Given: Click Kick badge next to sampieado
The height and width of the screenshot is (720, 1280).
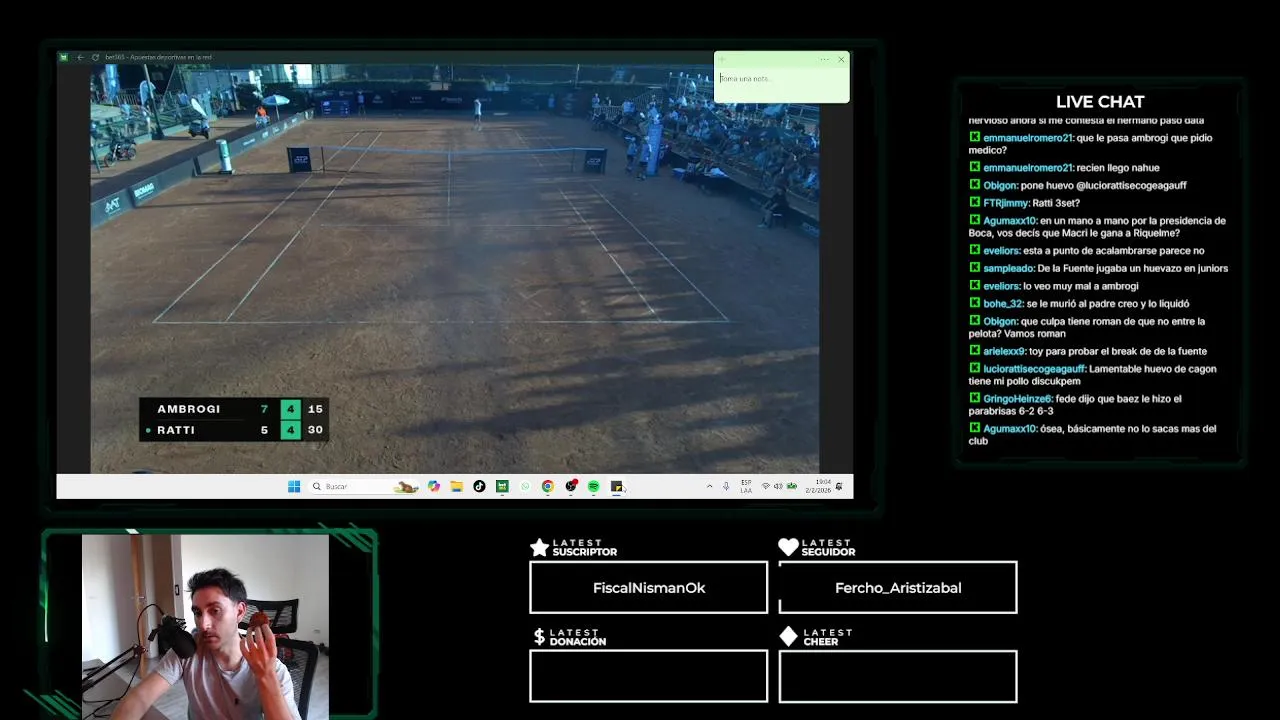Looking at the screenshot, I should point(974,268).
